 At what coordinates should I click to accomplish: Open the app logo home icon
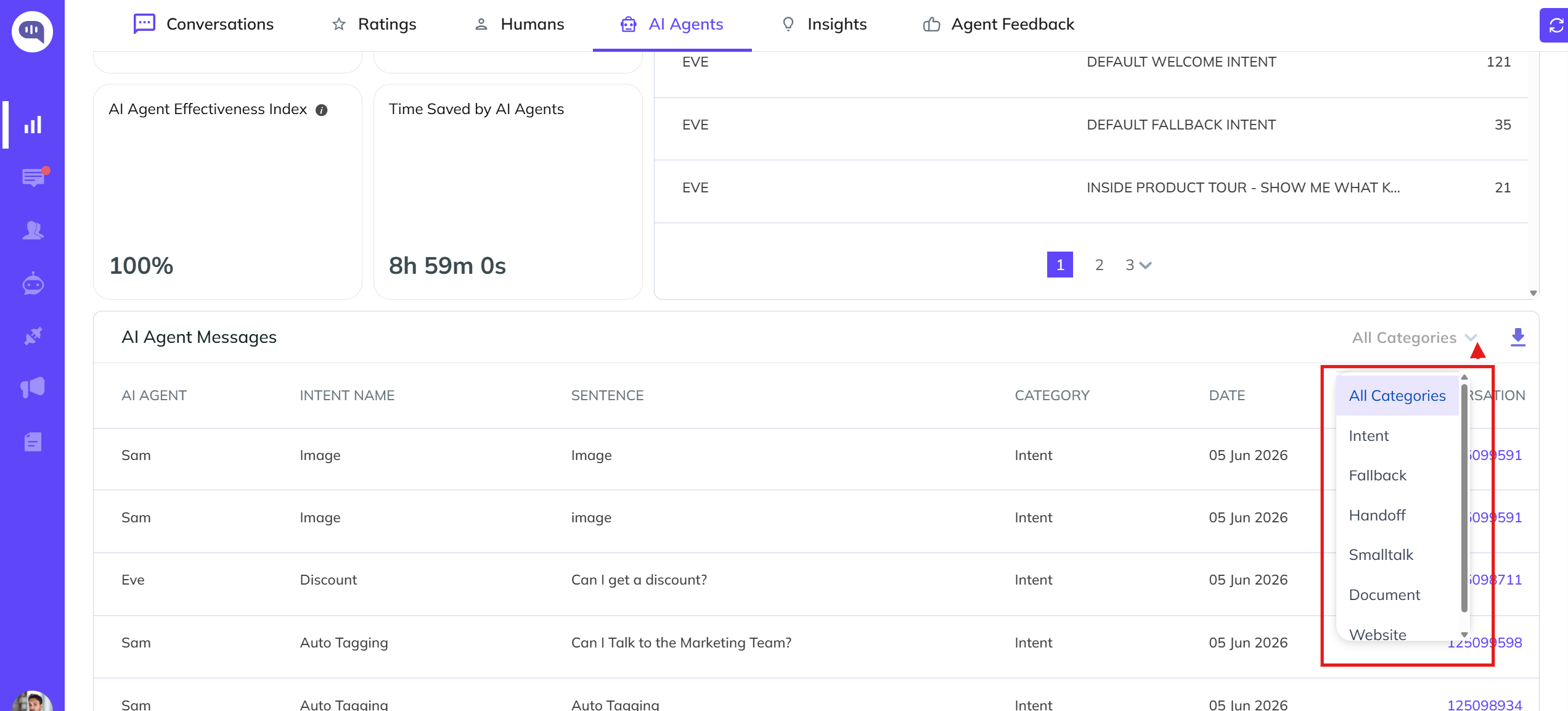click(32, 31)
